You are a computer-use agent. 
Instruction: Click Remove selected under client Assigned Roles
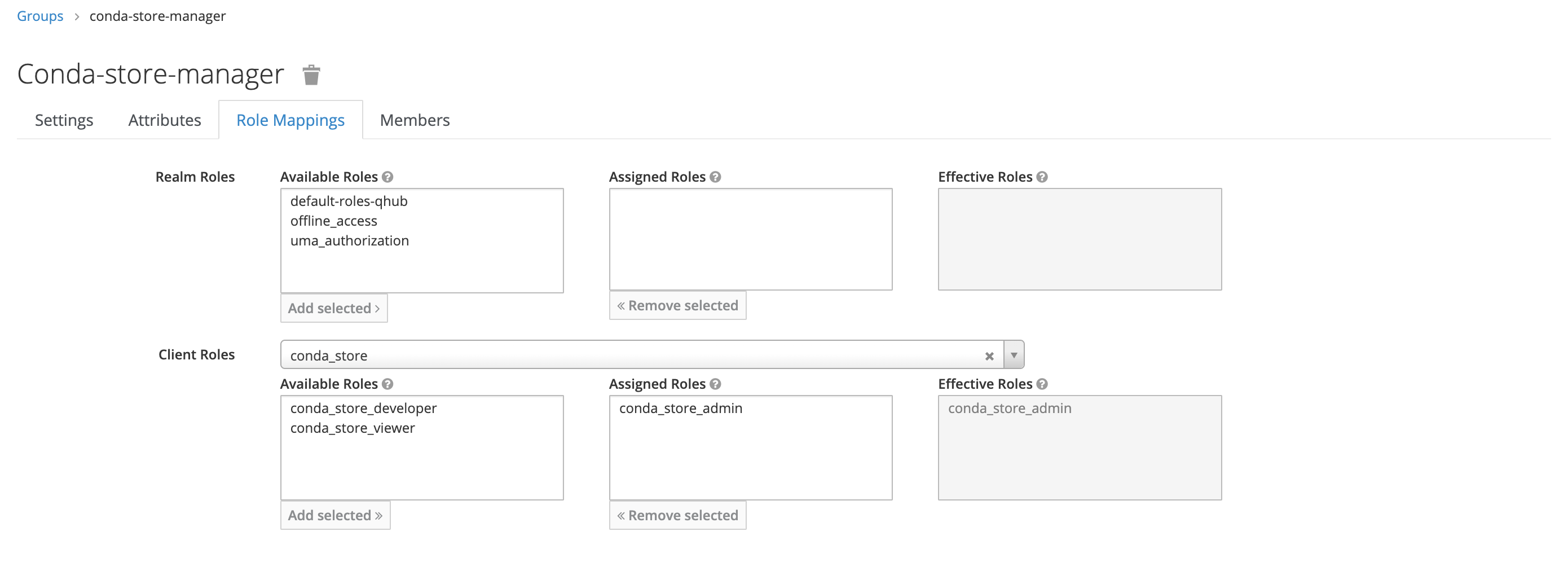[x=677, y=515]
